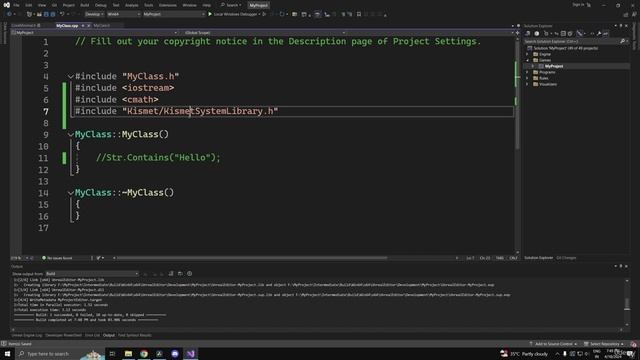Open the Debug menu
Image resolution: width=640 pixels, height=360 pixels.
tap(100, 5)
